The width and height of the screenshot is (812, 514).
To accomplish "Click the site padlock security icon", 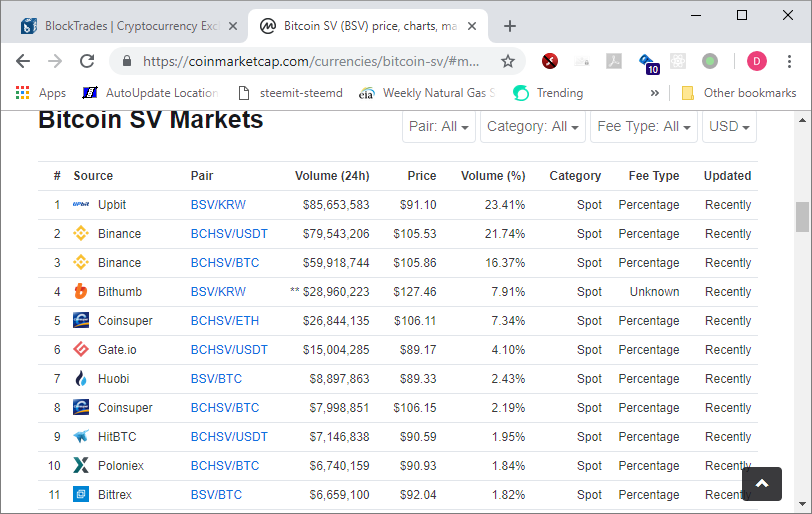I will (127, 61).
